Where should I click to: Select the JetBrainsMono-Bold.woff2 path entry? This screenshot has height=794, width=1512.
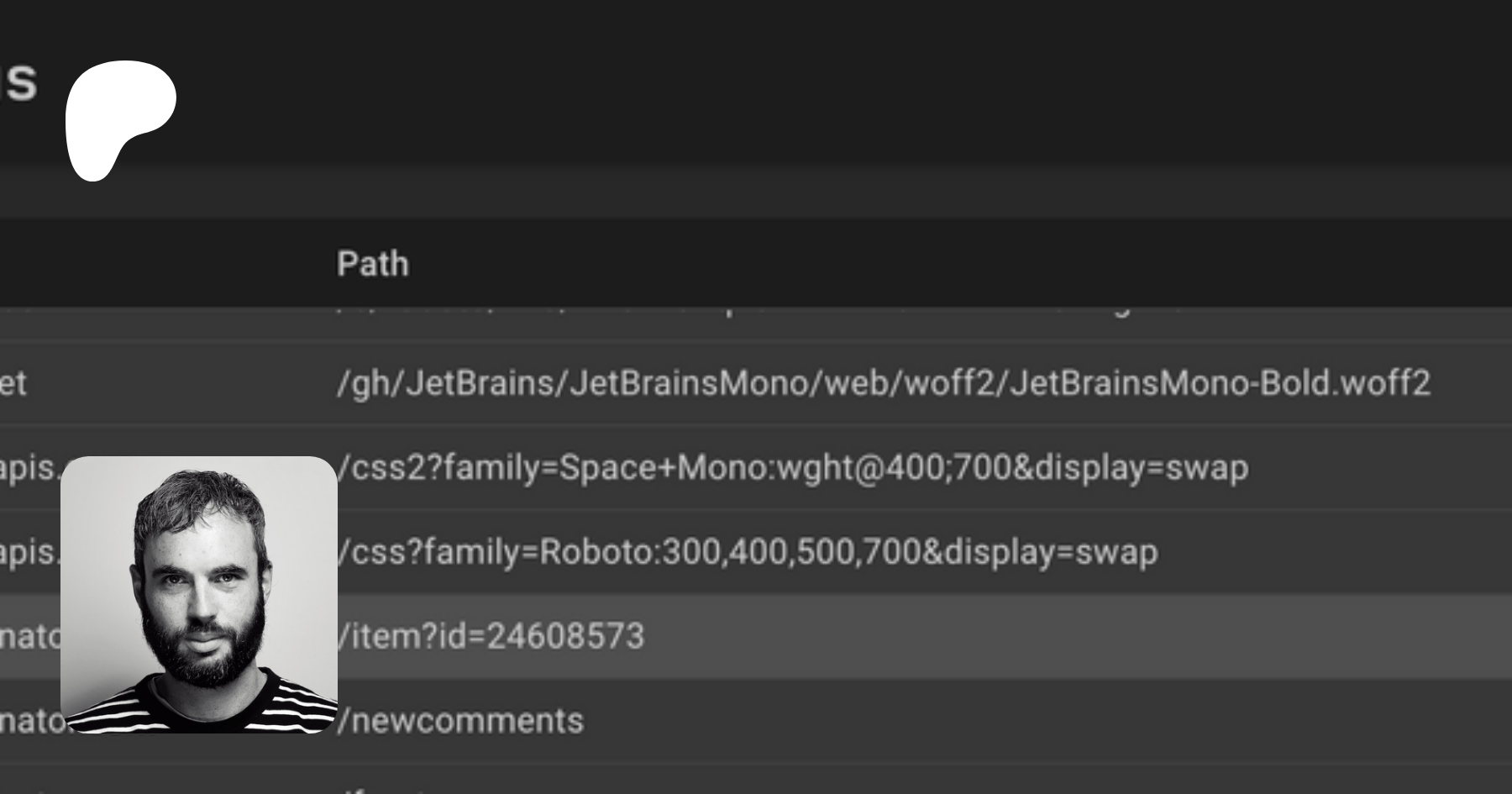point(882,383)
